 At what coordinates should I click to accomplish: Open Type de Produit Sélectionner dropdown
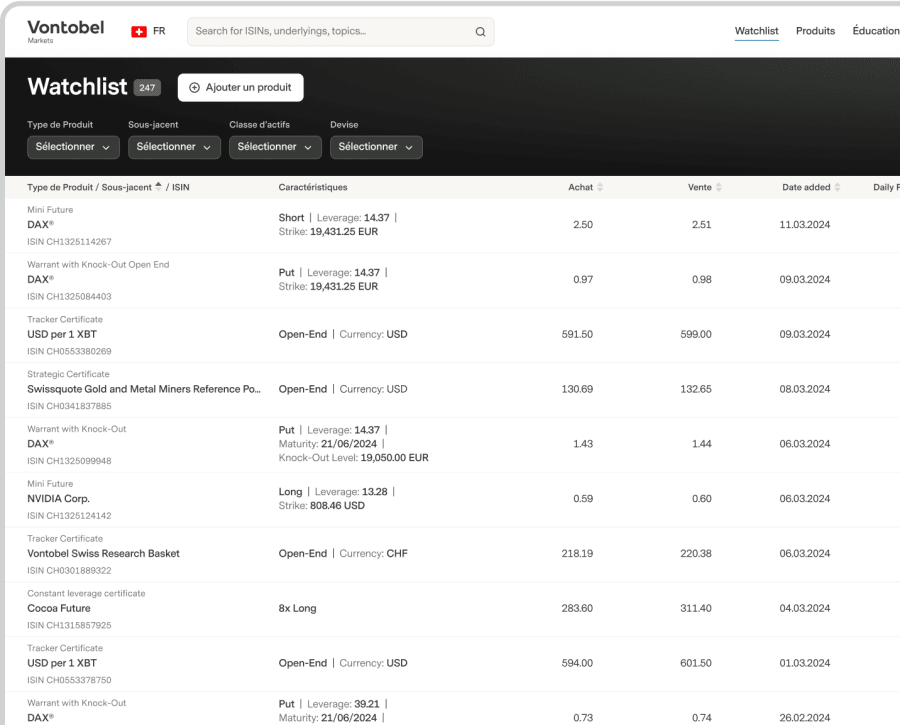coord(73,147)
